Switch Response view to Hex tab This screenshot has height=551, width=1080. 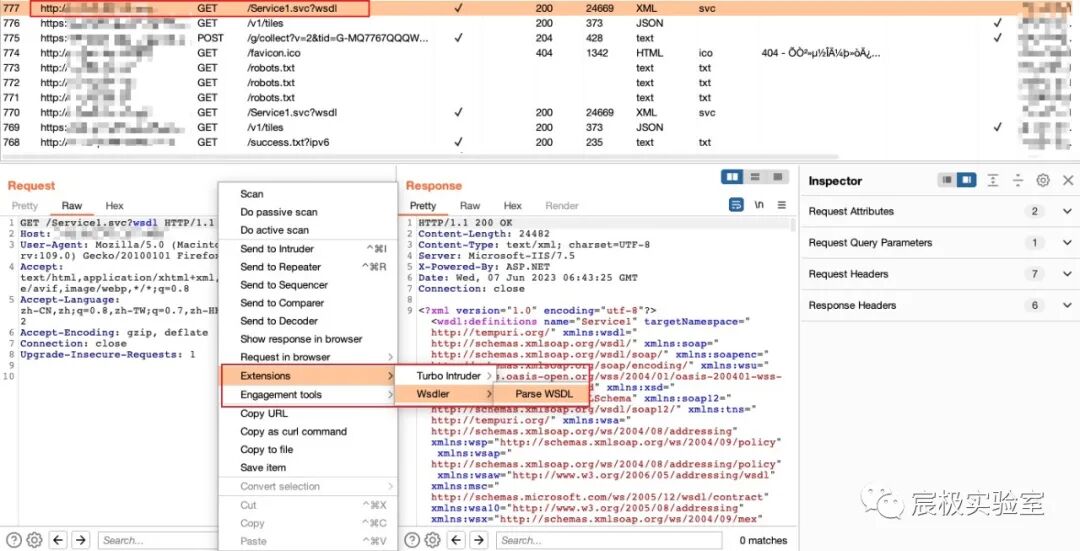512,205
